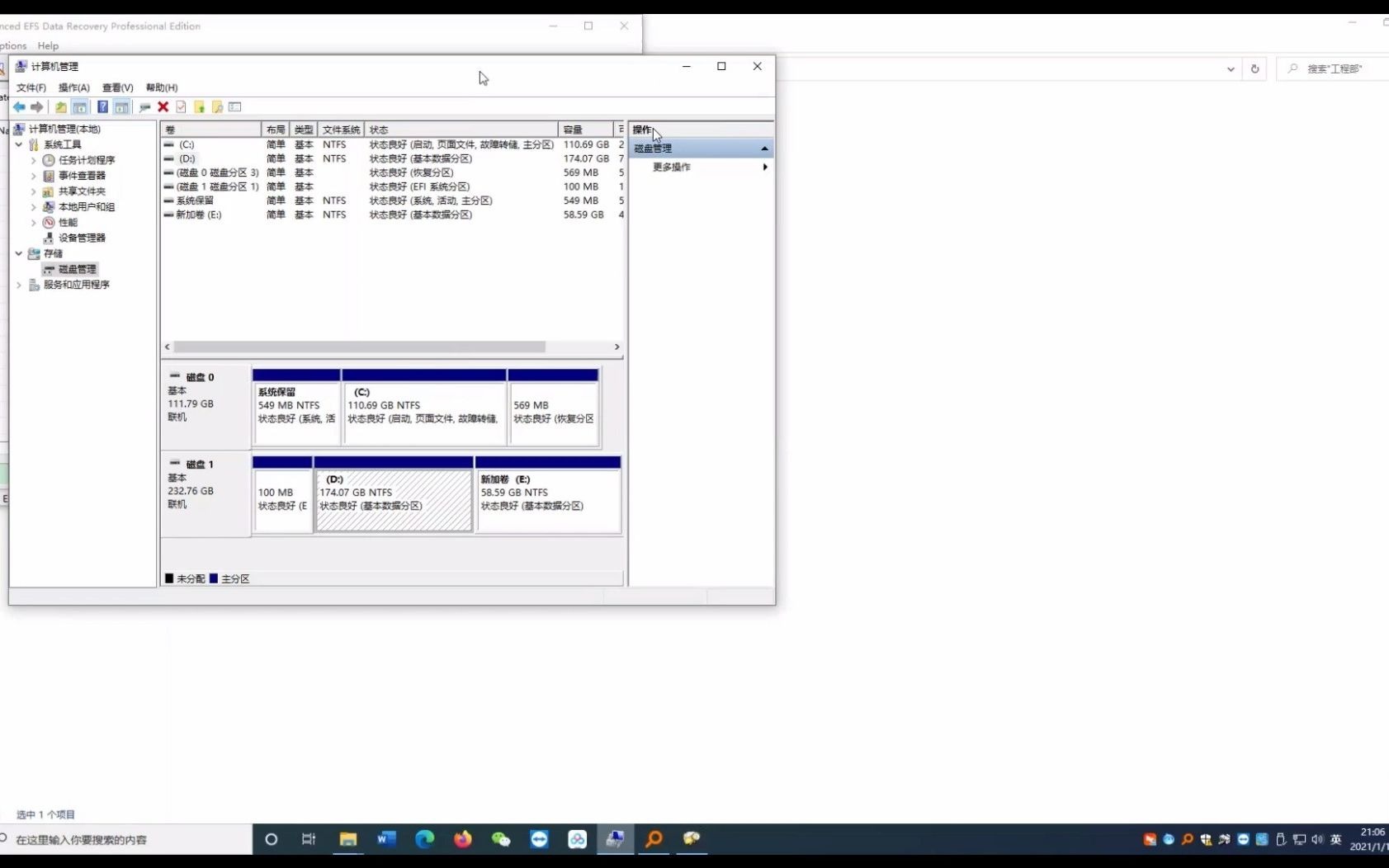Open the 操作(A) menu
The width and height of the screenshot is (1389, 868).
click(x=74, y=87)
